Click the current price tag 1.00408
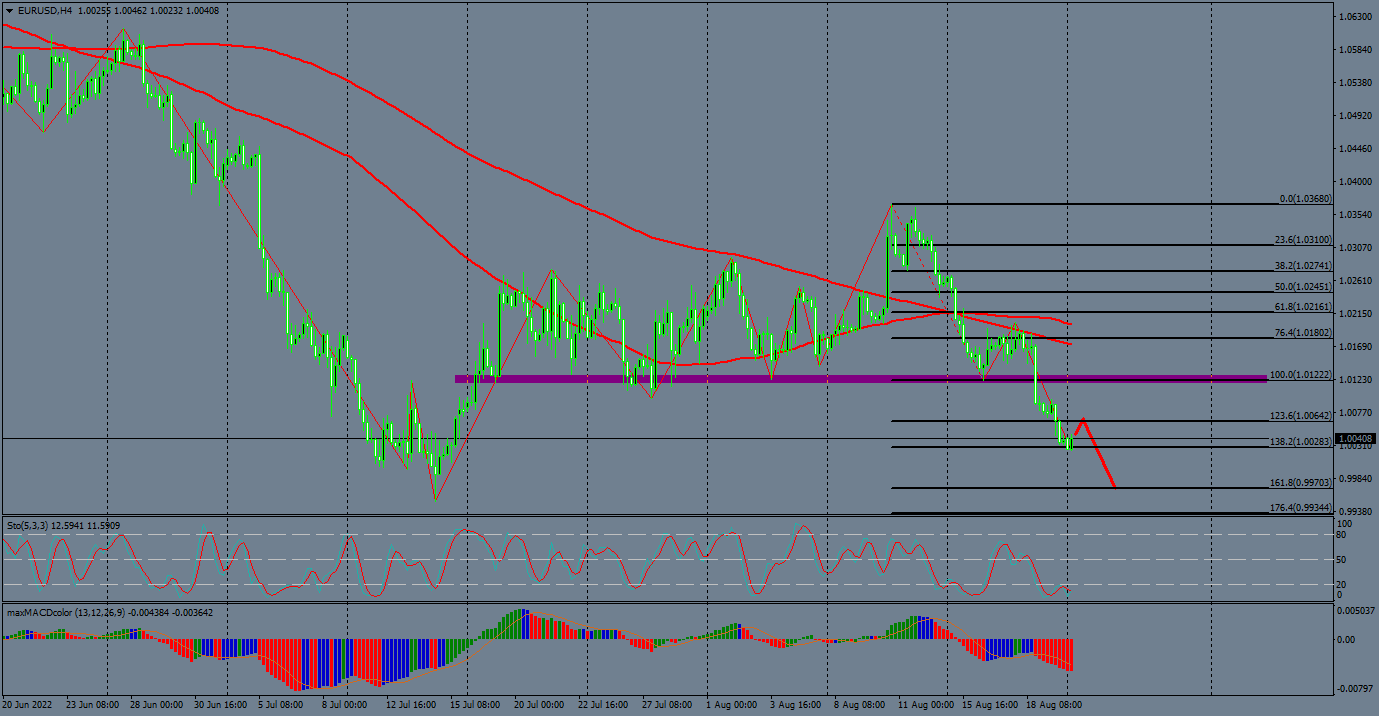 pos(1356,438)
